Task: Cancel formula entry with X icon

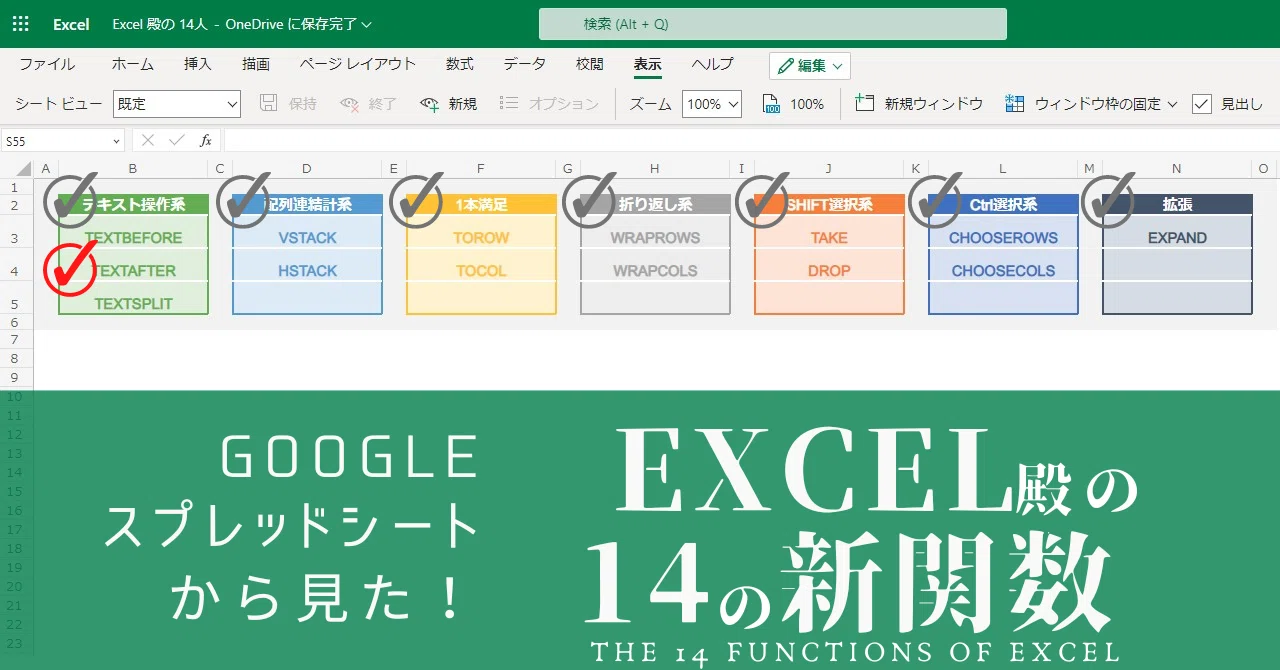Action: [148, 141]
